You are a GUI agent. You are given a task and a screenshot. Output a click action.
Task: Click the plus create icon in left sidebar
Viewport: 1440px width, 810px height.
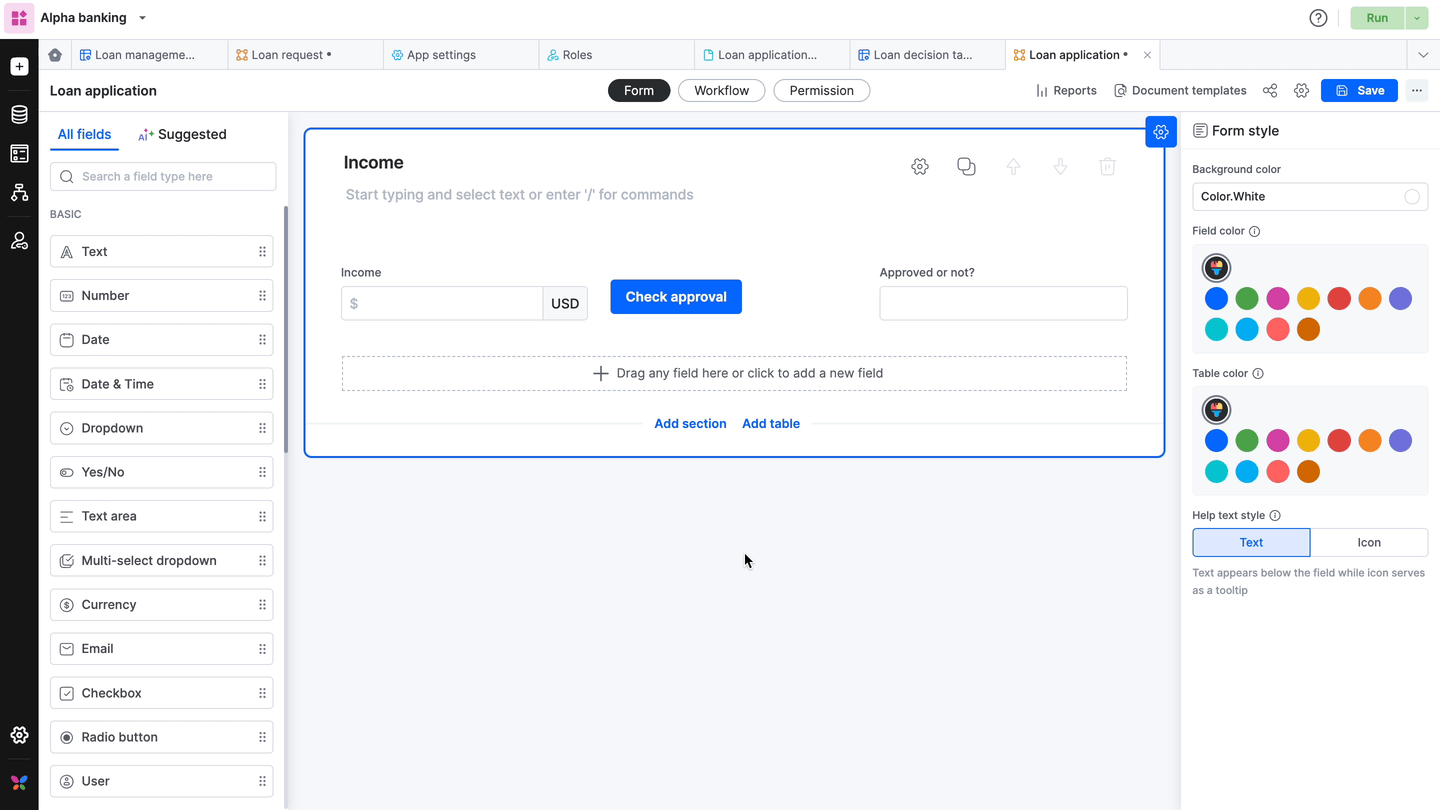coord(19,67)
